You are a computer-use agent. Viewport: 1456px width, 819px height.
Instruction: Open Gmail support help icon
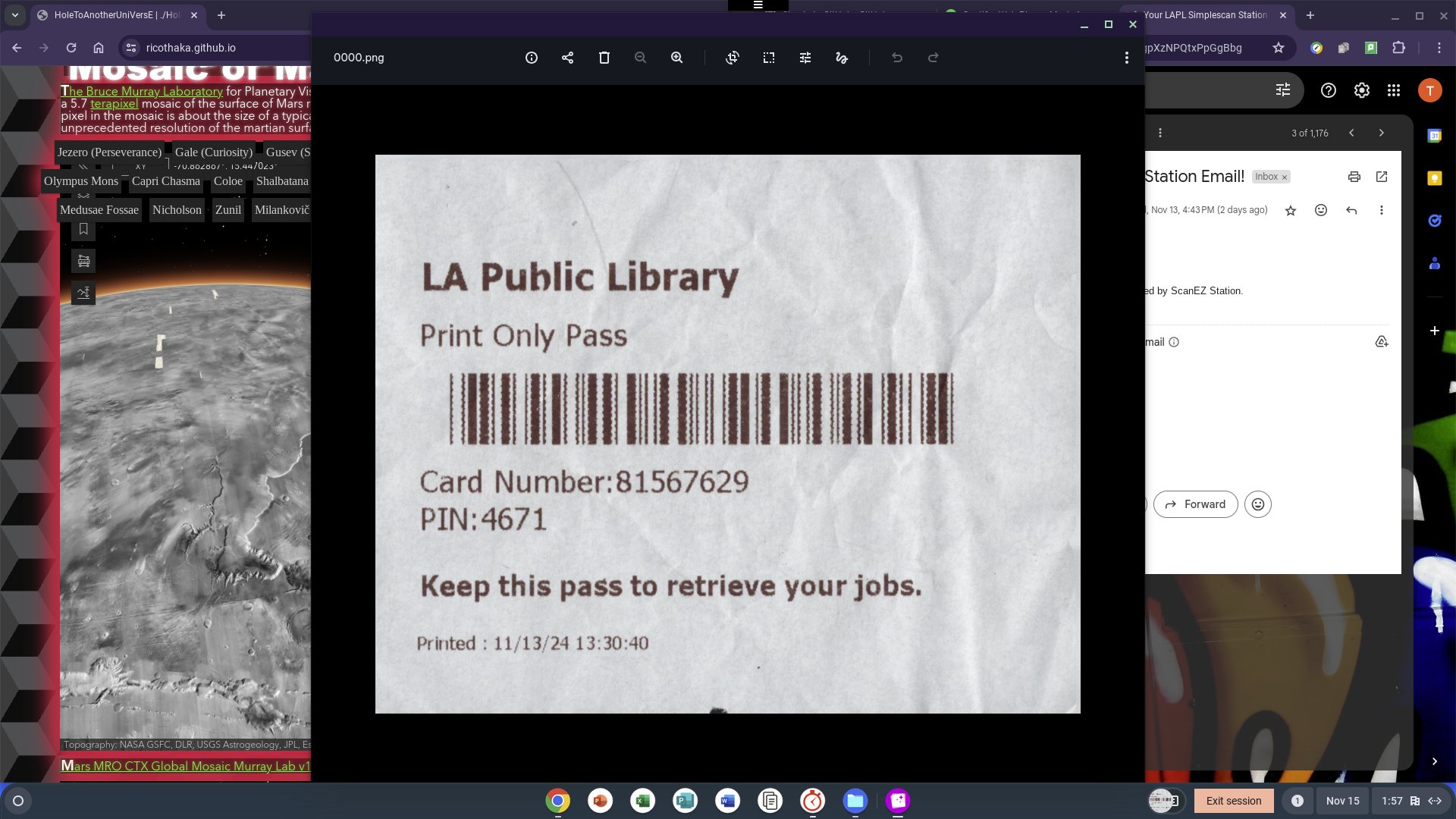tap(1329, 90)
